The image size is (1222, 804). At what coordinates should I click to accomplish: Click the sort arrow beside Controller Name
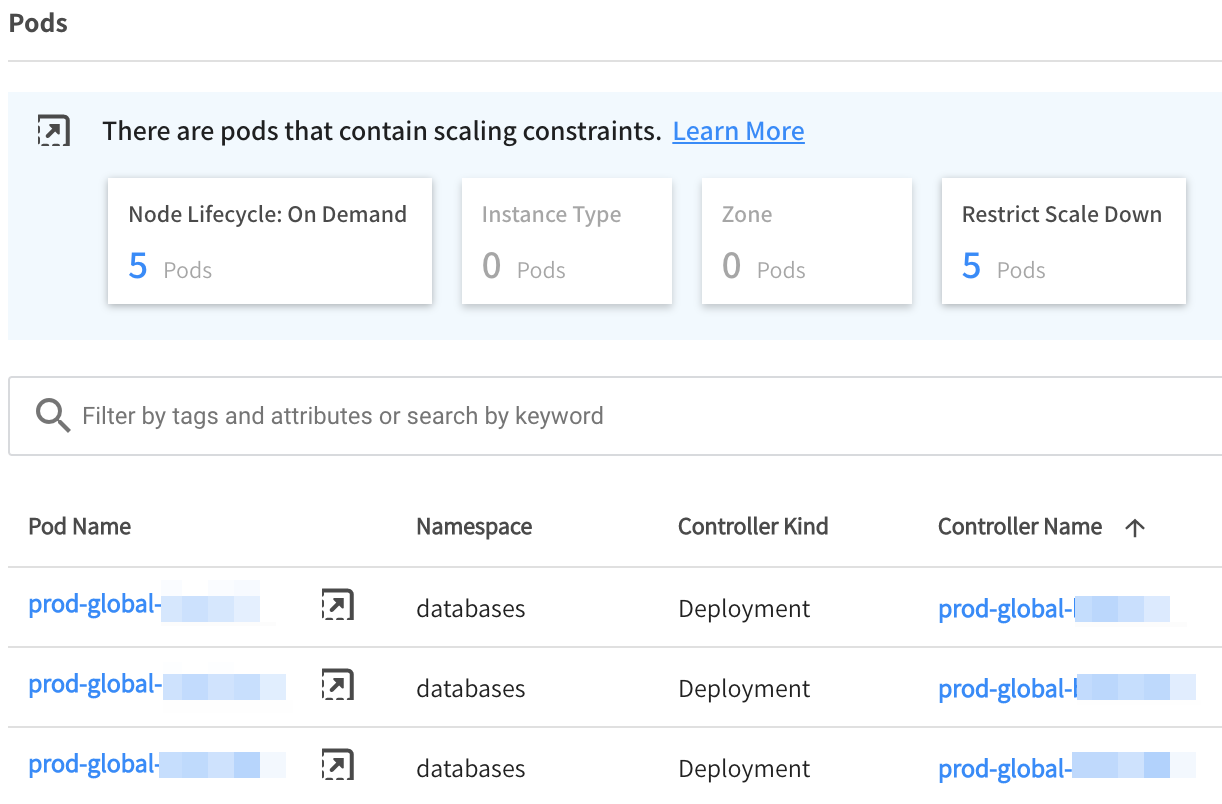tap(1134, 528)
